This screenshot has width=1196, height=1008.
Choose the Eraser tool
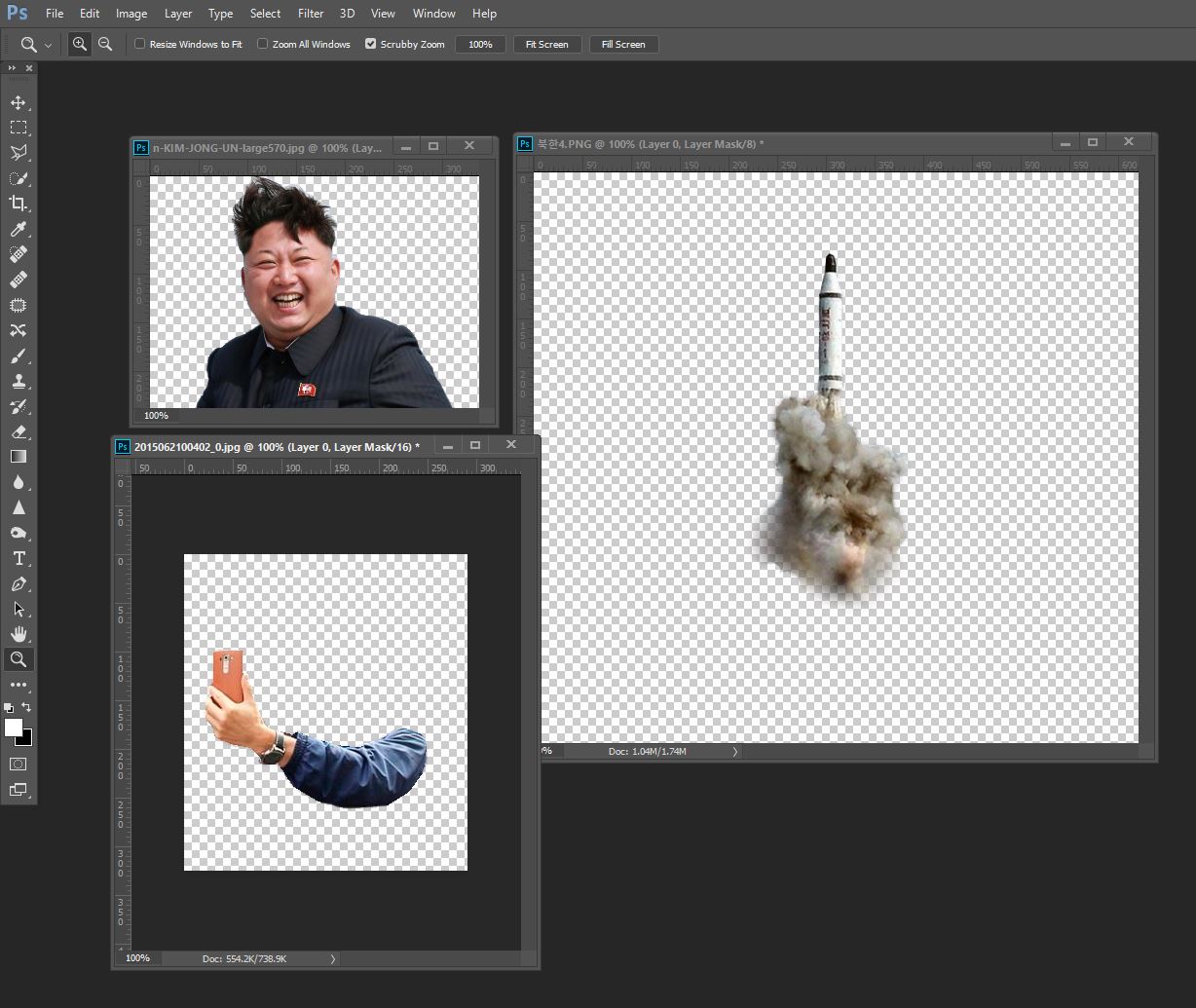click(x=19, y=431)
